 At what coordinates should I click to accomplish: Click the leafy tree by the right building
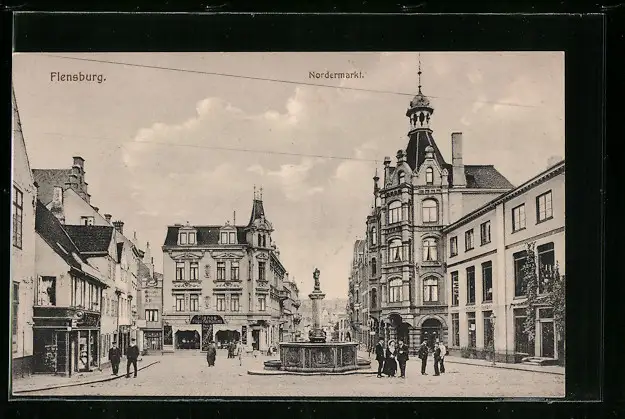coord(546,293)
